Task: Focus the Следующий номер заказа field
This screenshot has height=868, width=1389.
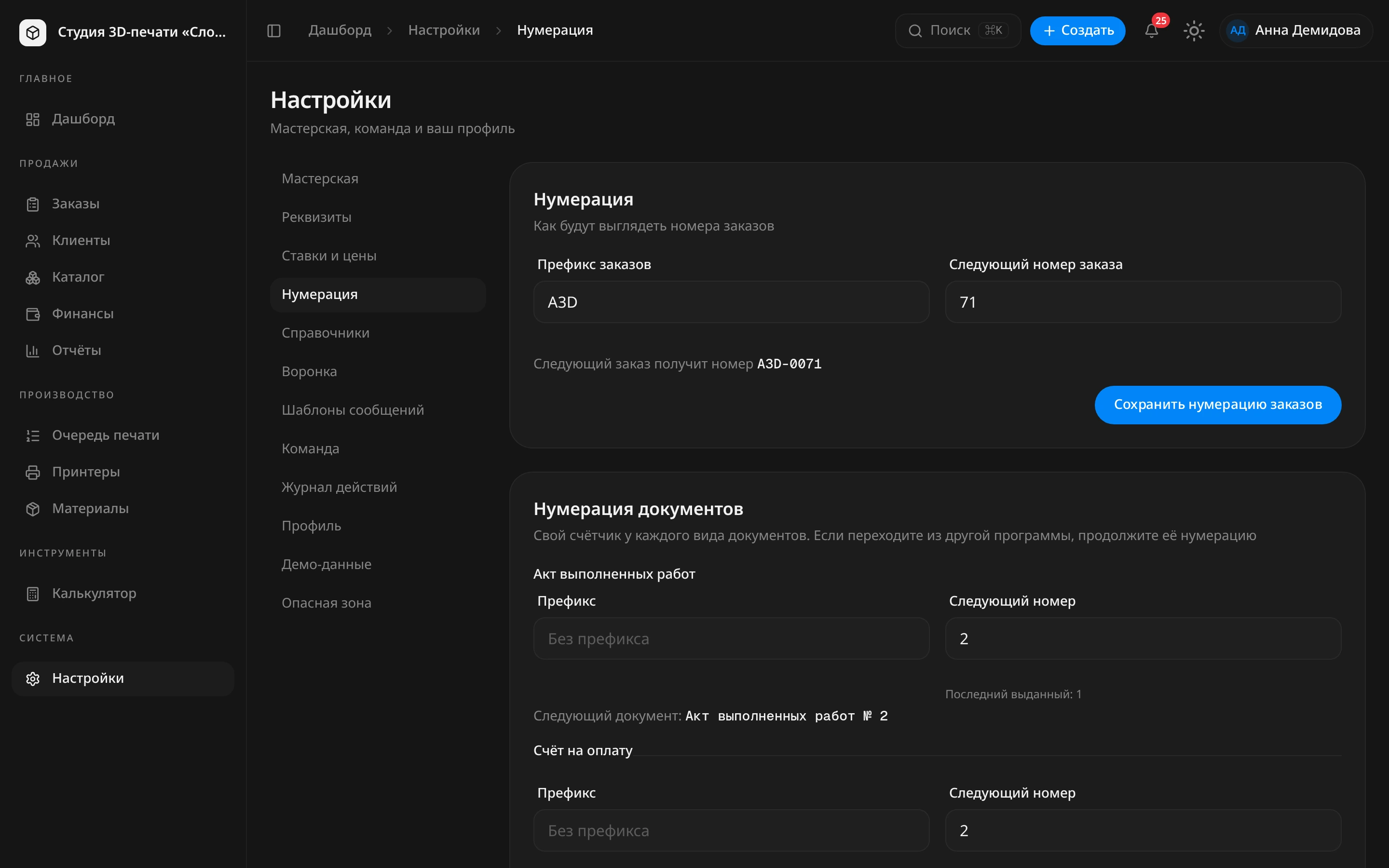Action: coord(1143,302)
